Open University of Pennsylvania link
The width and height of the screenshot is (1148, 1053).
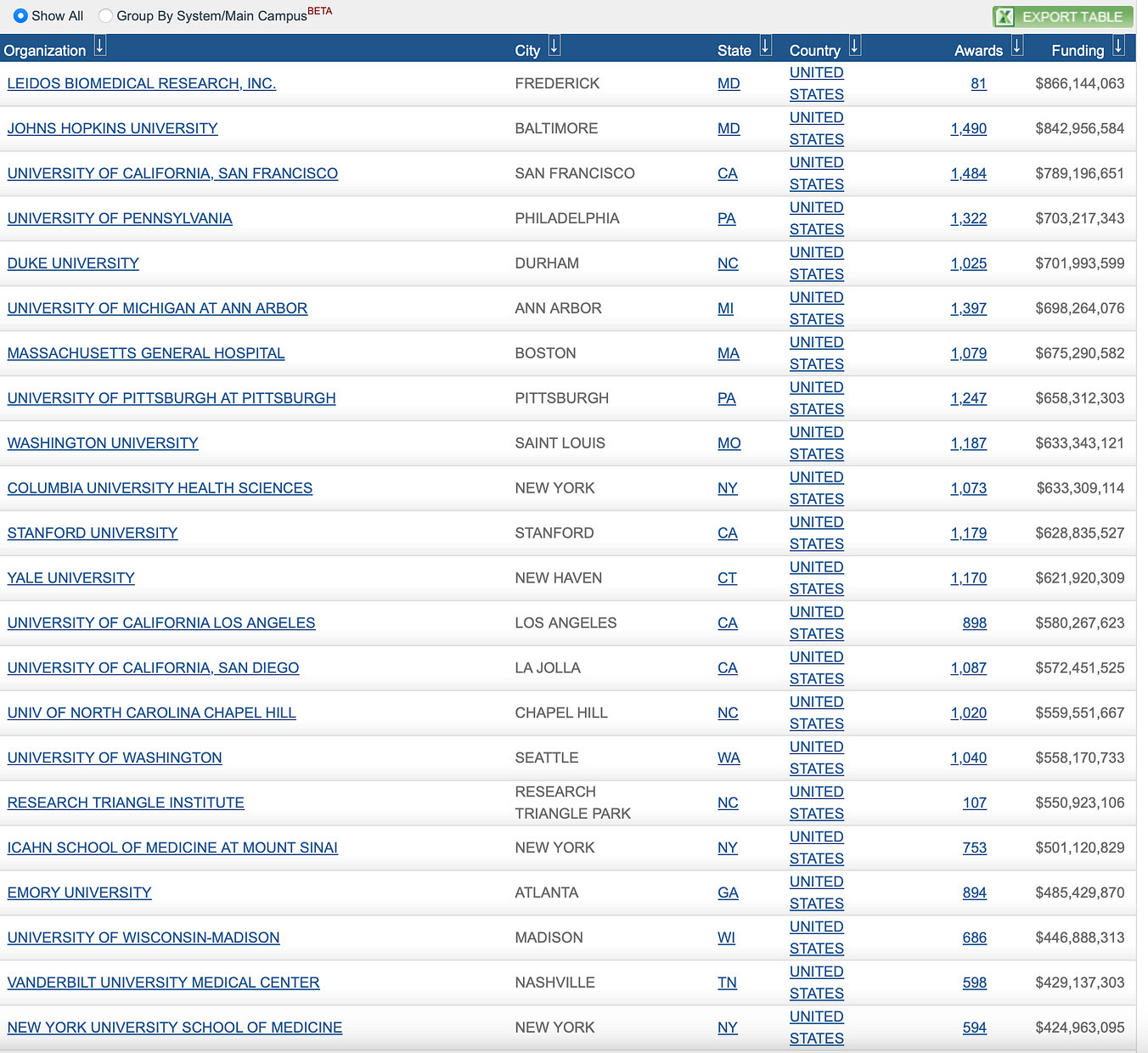[x=120, y=218]
